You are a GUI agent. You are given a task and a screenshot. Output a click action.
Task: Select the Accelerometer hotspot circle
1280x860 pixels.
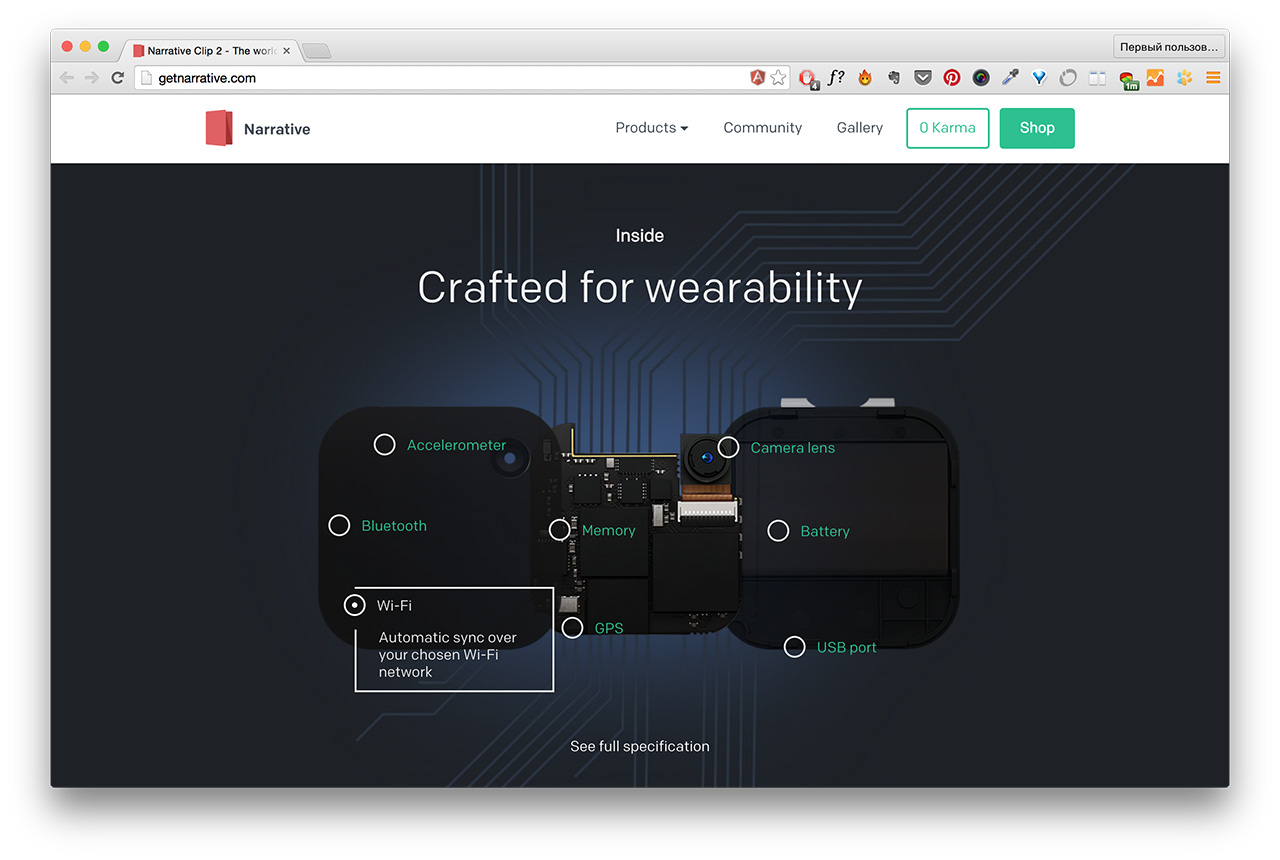click(x=384, y=445)
